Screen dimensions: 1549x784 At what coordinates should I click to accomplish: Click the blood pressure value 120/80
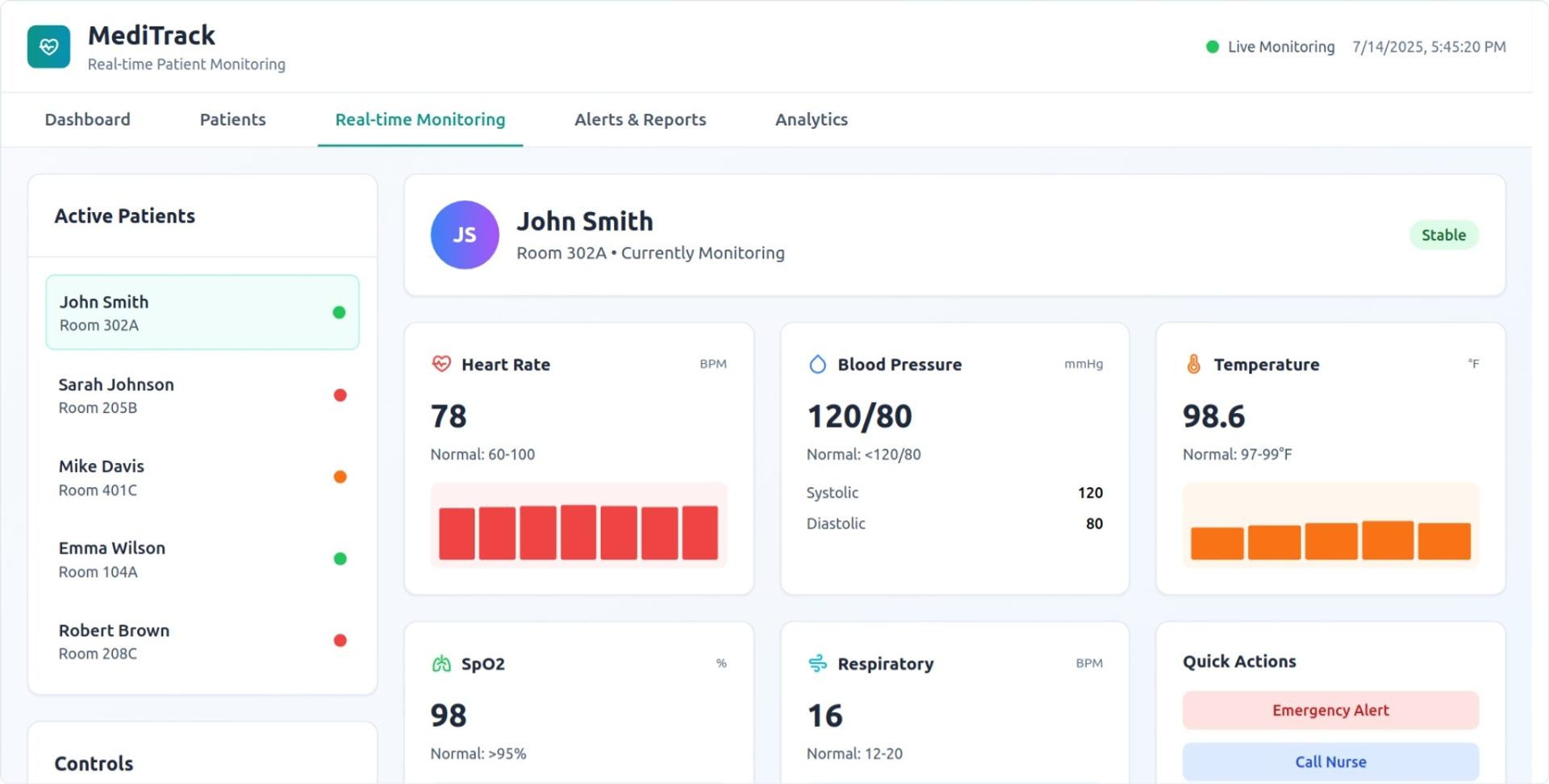click(859, 416)
